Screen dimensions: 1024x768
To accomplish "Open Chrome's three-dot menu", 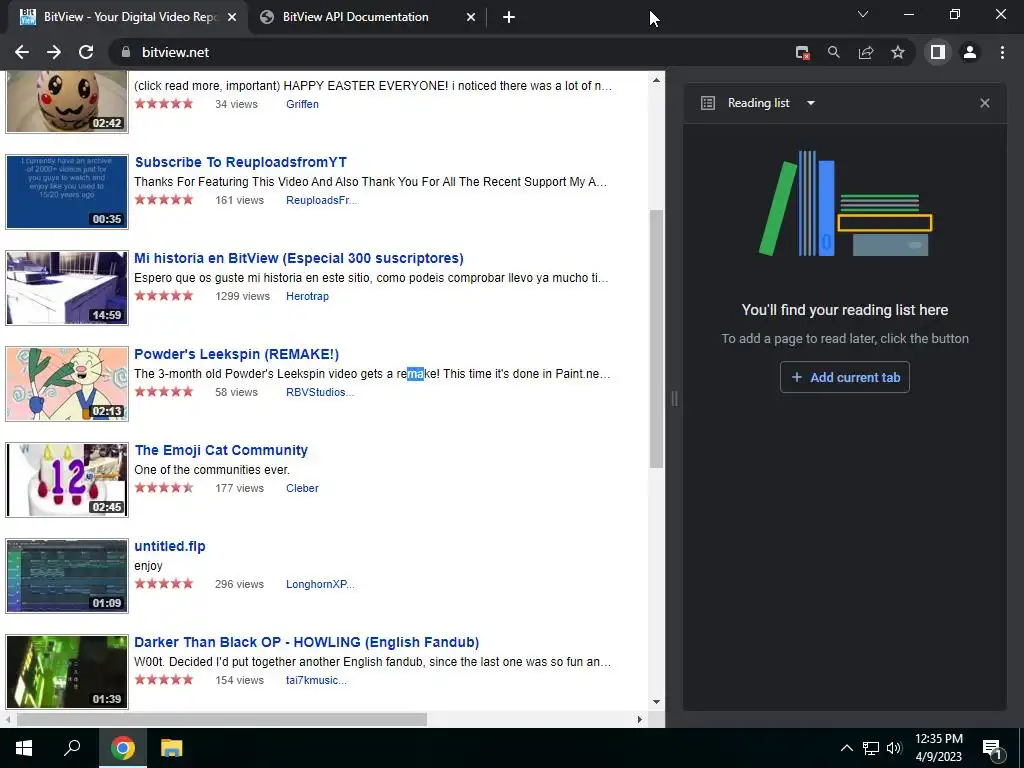I will 1002,52.
